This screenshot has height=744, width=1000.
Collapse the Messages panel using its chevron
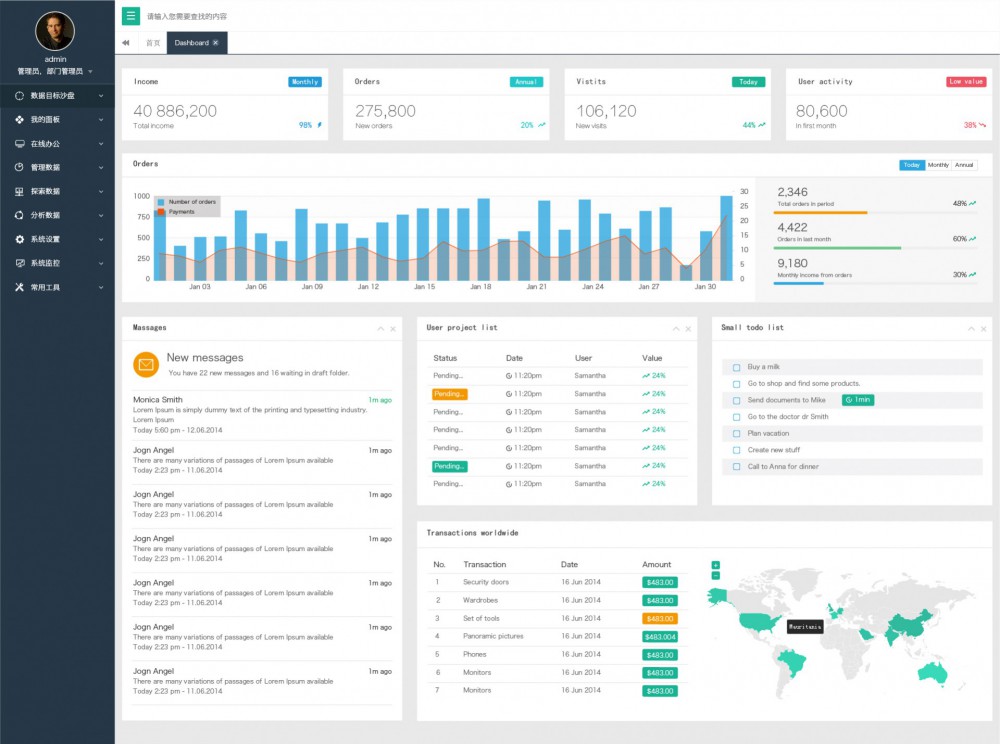380,328
